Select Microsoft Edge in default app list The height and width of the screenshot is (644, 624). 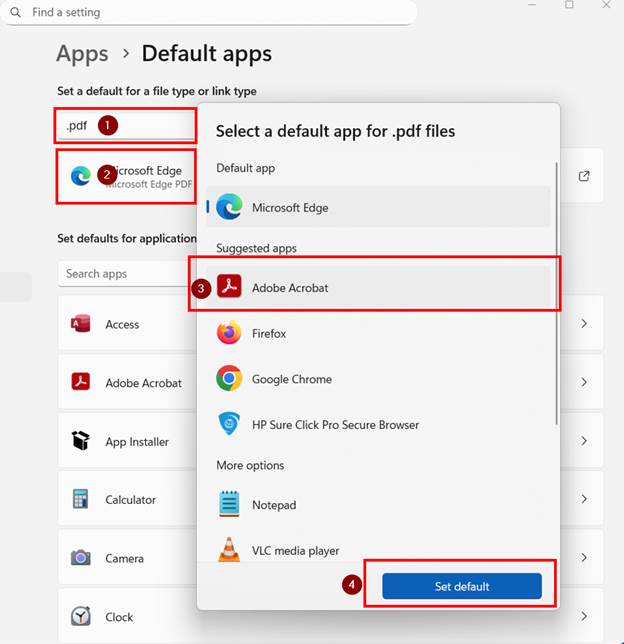click(378, 207)
